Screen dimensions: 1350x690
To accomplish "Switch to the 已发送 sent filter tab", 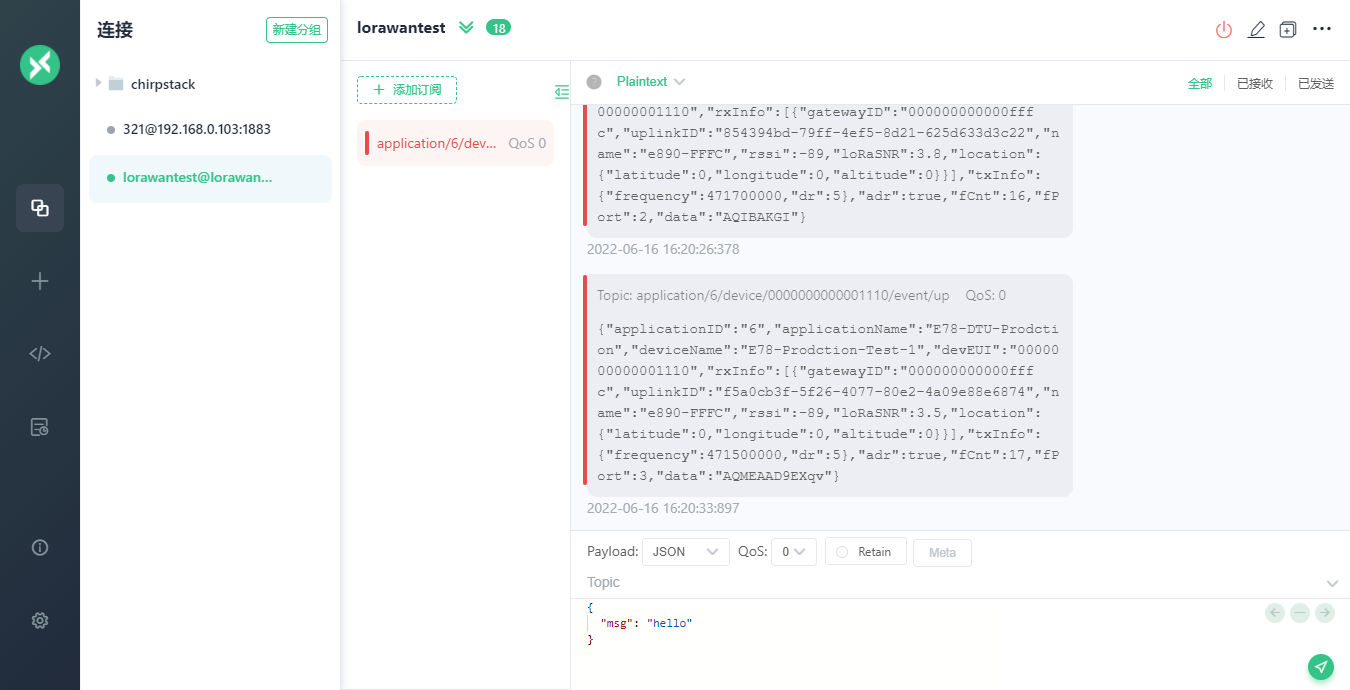I will tap(1315, 84).
